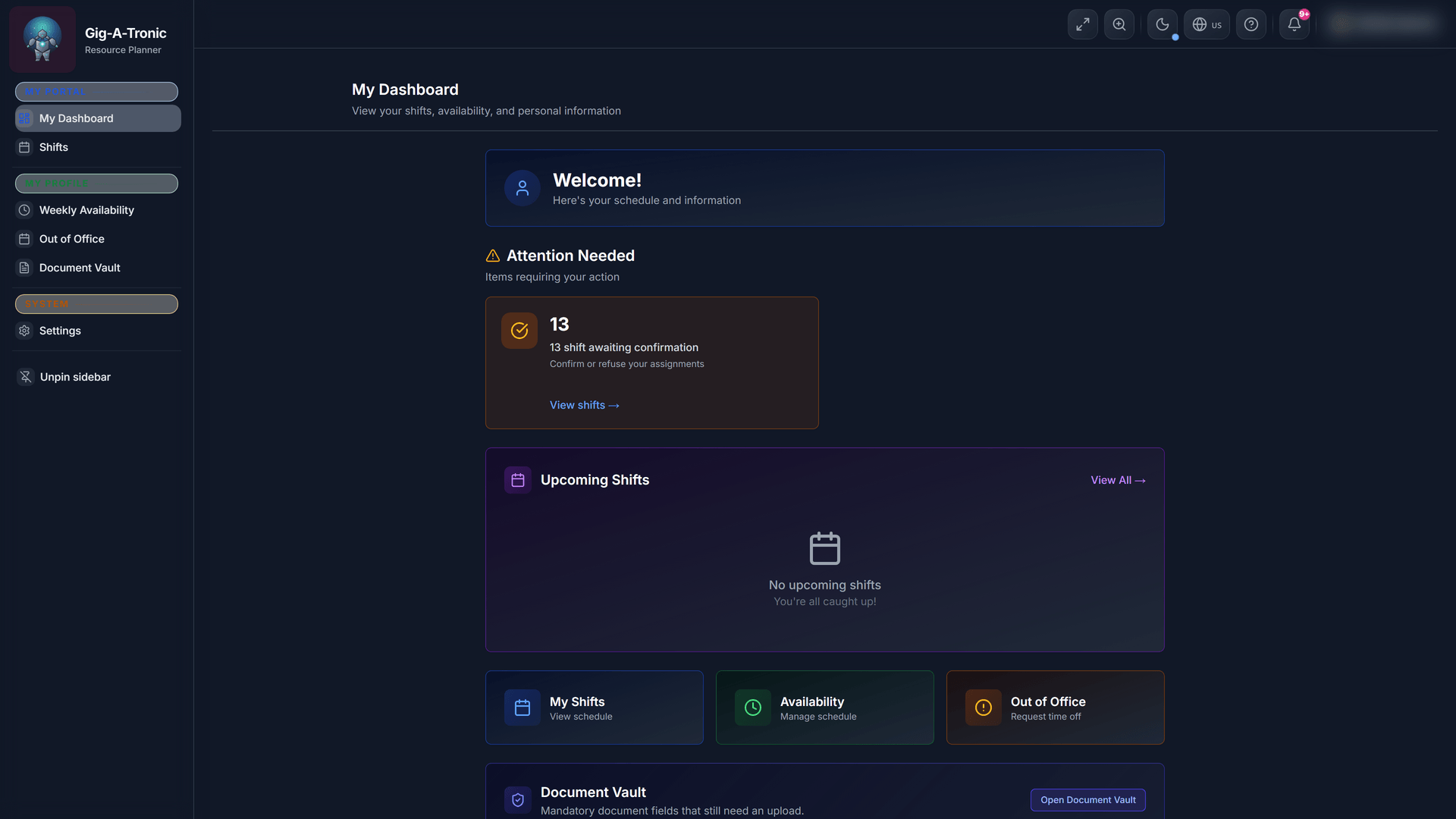Open the zoom magnifier control
The height and width of the screenshot is (819, 1456).
pyautogui.click(x=1119, y=24)
